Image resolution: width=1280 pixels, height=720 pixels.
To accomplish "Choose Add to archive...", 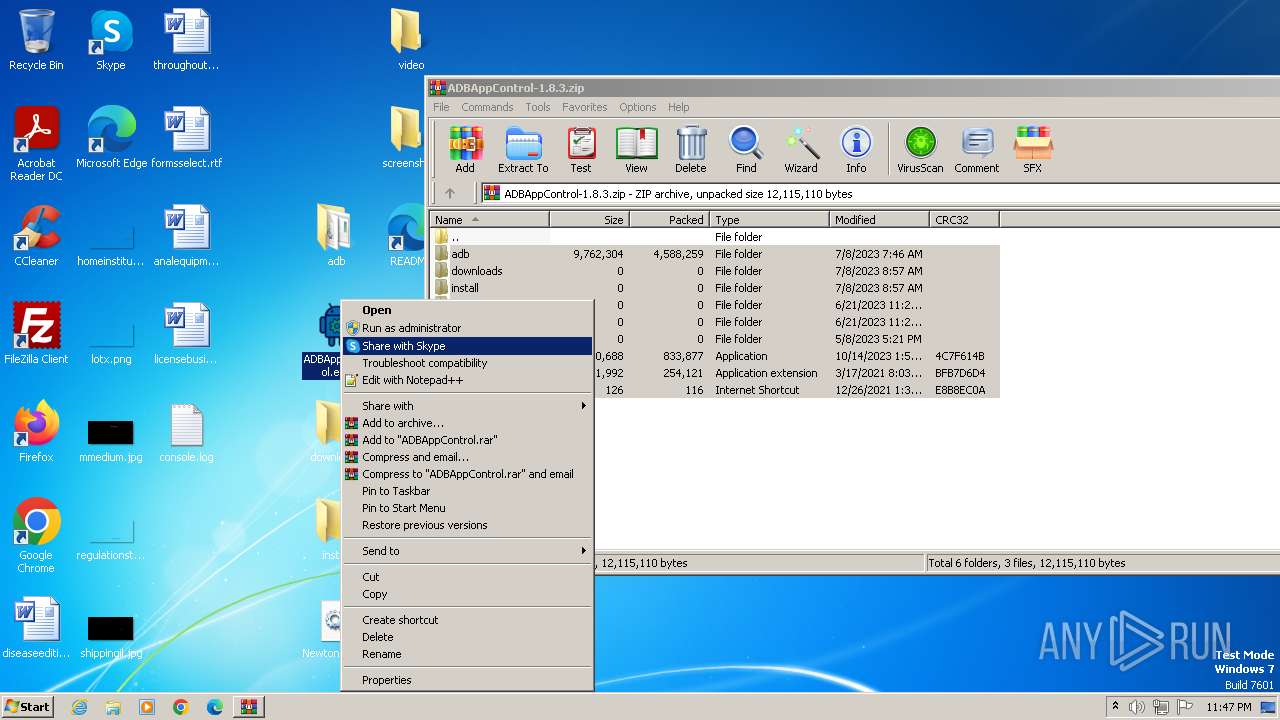I will [467, 423].
